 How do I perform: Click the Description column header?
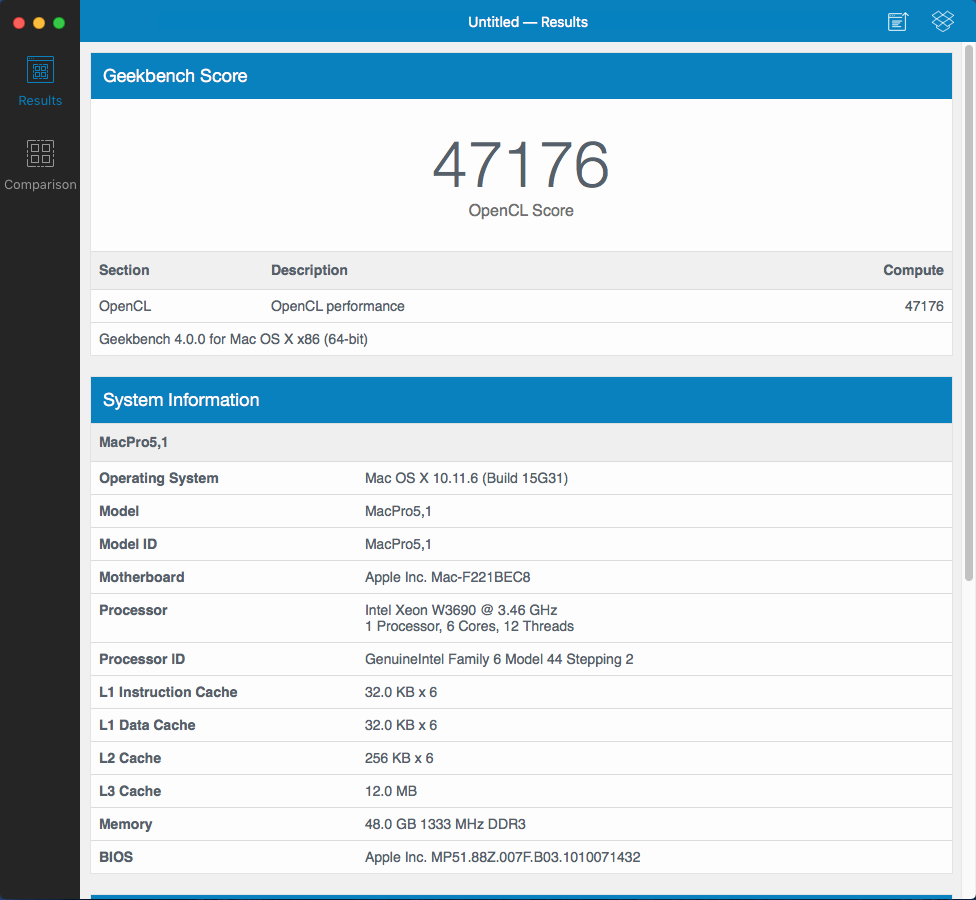[309, 270]
